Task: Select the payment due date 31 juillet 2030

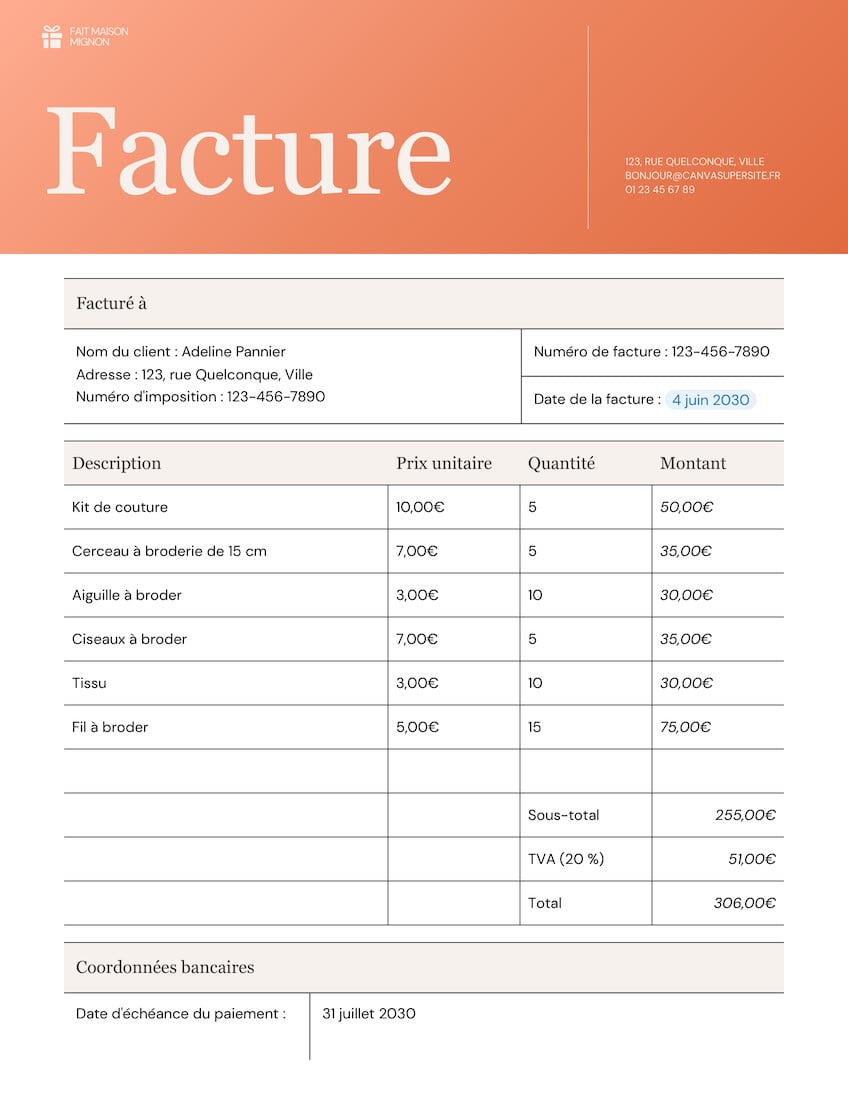Action: (x=369, y=1014)
